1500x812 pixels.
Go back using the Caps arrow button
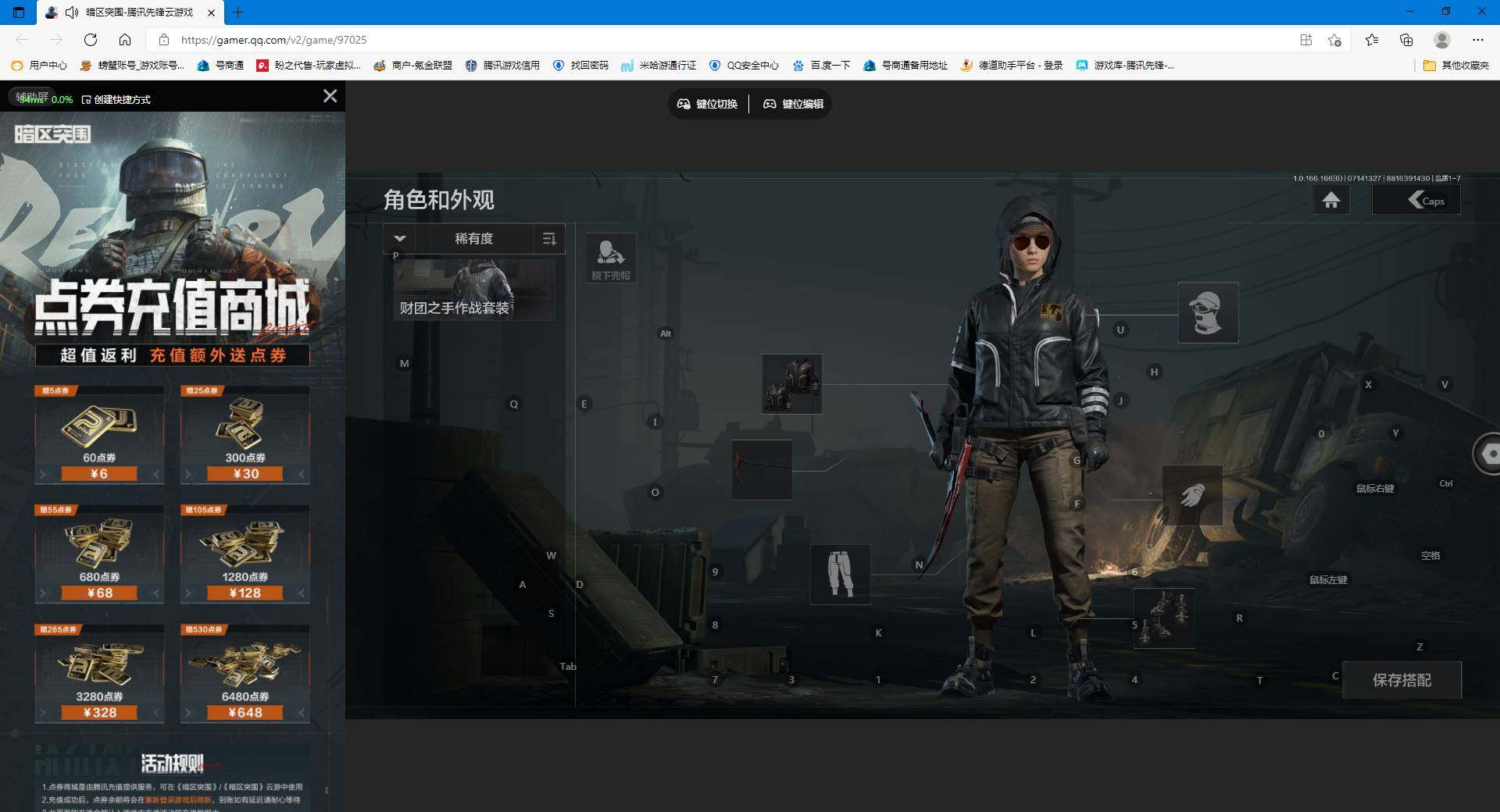(x=1416, y=201)
